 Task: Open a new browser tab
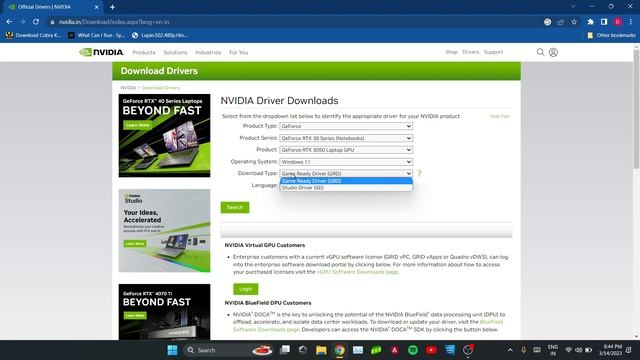click(112, 7)
